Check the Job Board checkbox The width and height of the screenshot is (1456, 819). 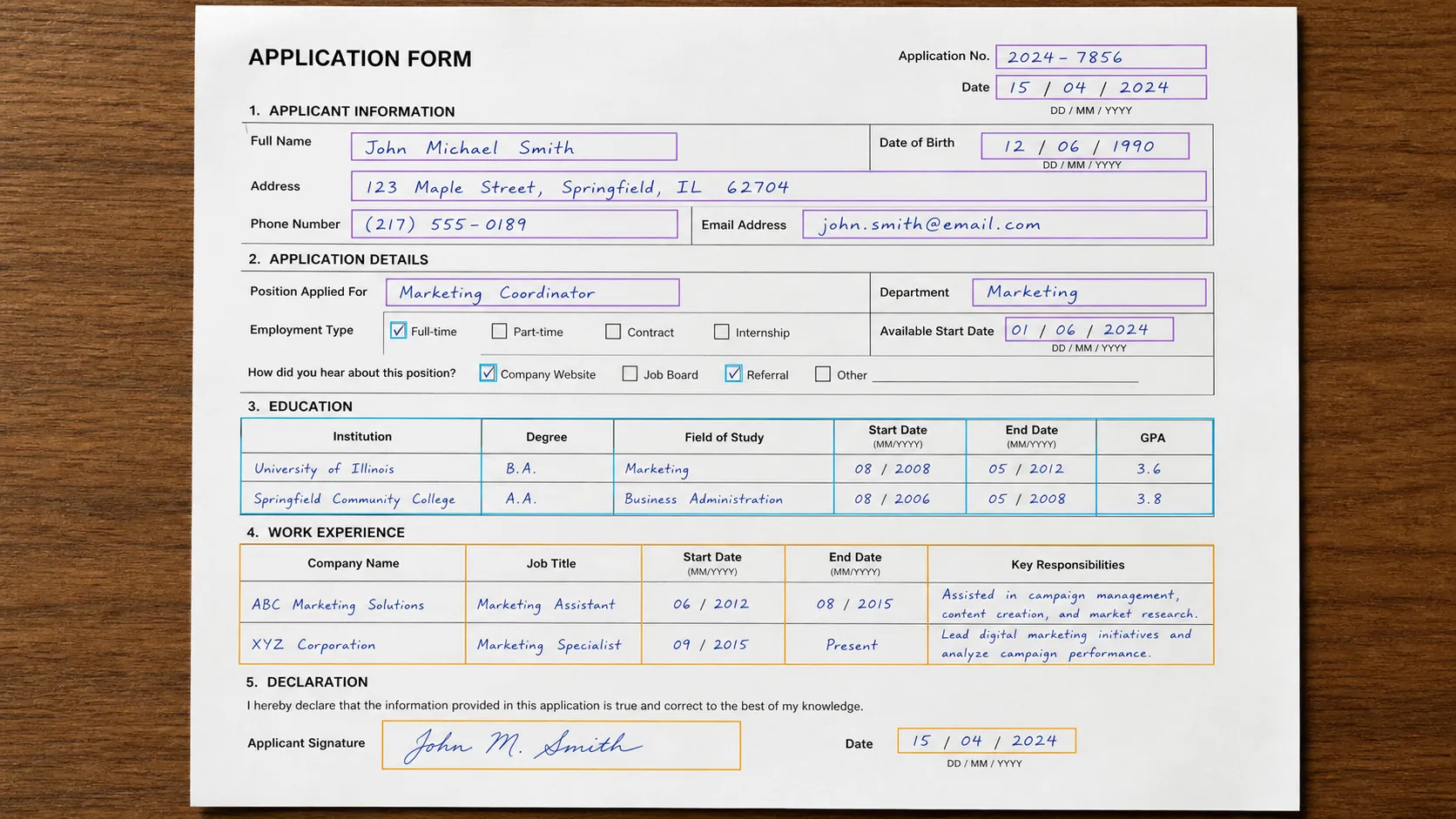630,373
